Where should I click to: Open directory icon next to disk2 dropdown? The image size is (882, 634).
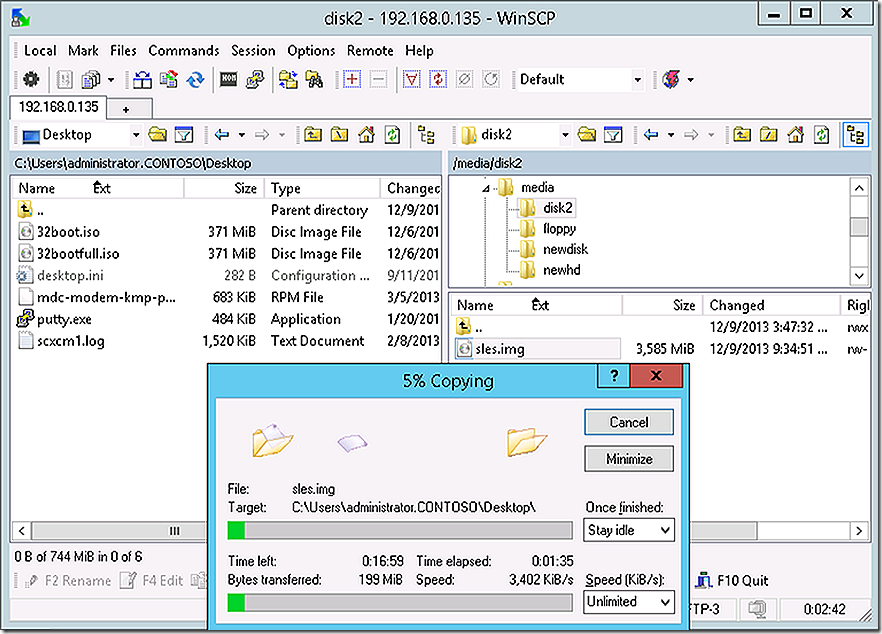587,134
